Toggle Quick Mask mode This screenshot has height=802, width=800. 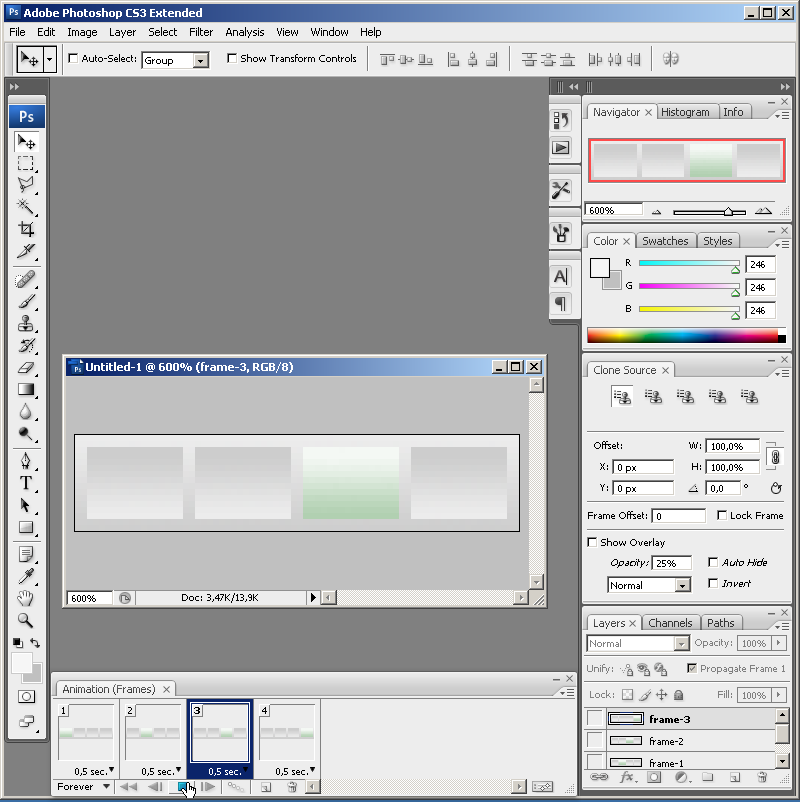26,696
